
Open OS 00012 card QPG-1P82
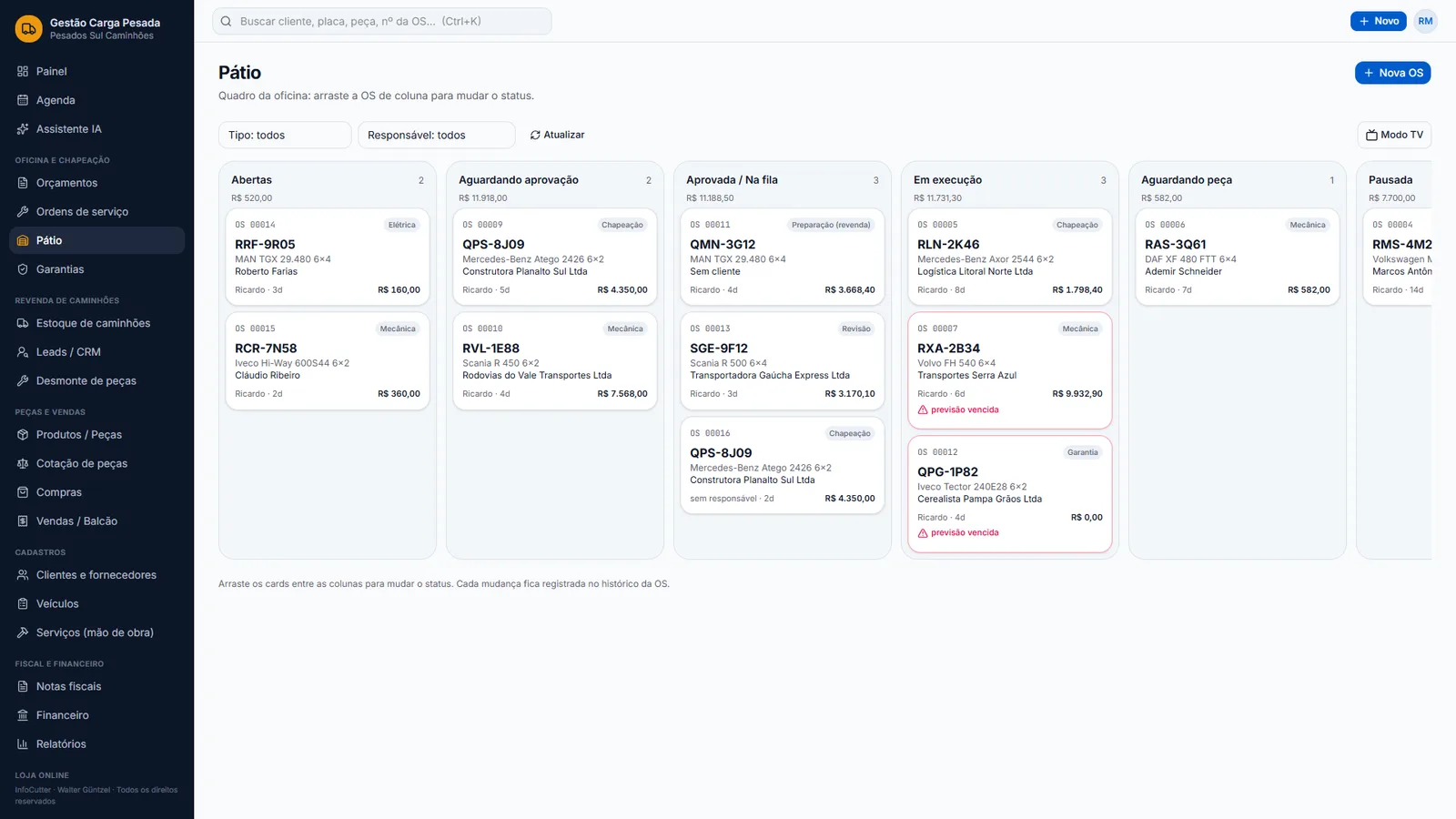click(1010, 494)
